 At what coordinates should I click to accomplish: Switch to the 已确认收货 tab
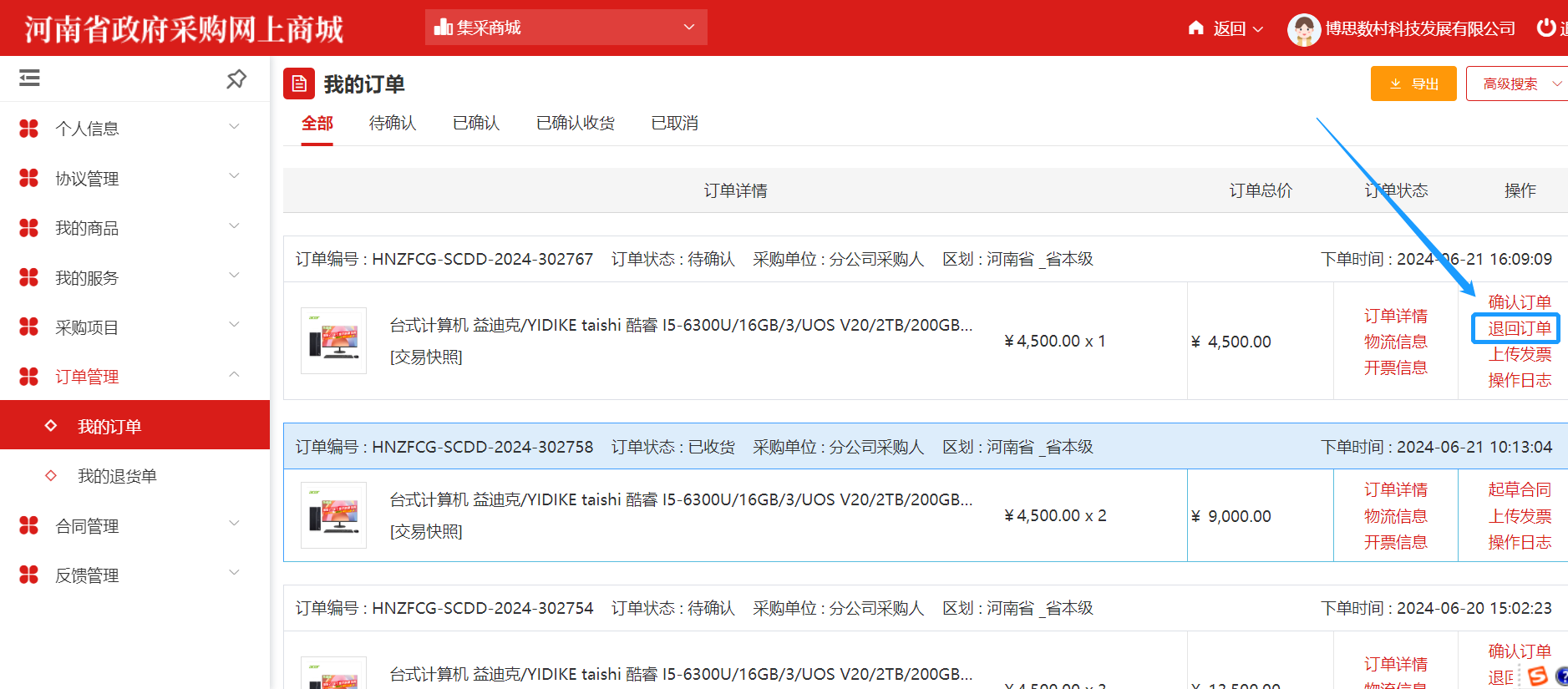(x=576, y=124)
